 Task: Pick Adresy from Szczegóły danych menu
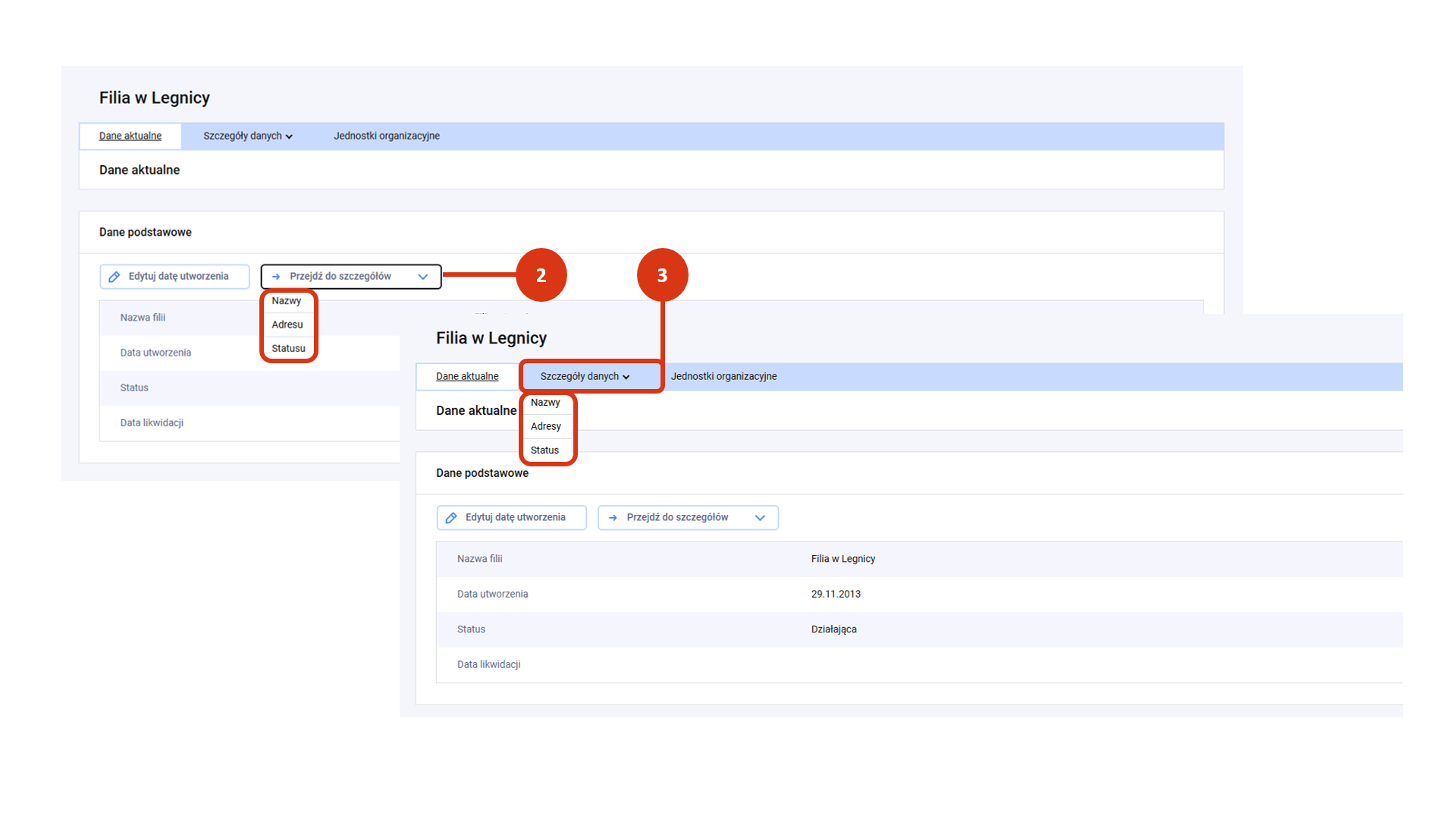pos(546,427)
